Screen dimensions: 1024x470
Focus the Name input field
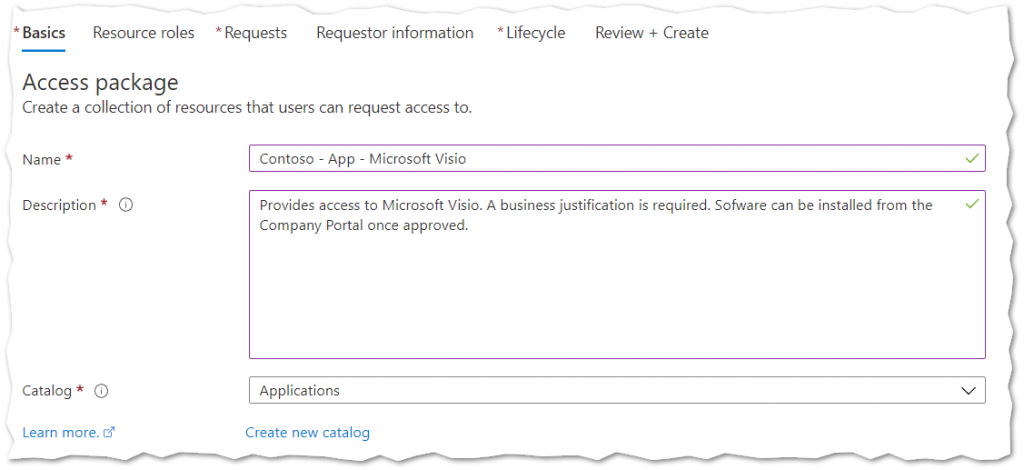pyautogui.click(x=617, y=159)
